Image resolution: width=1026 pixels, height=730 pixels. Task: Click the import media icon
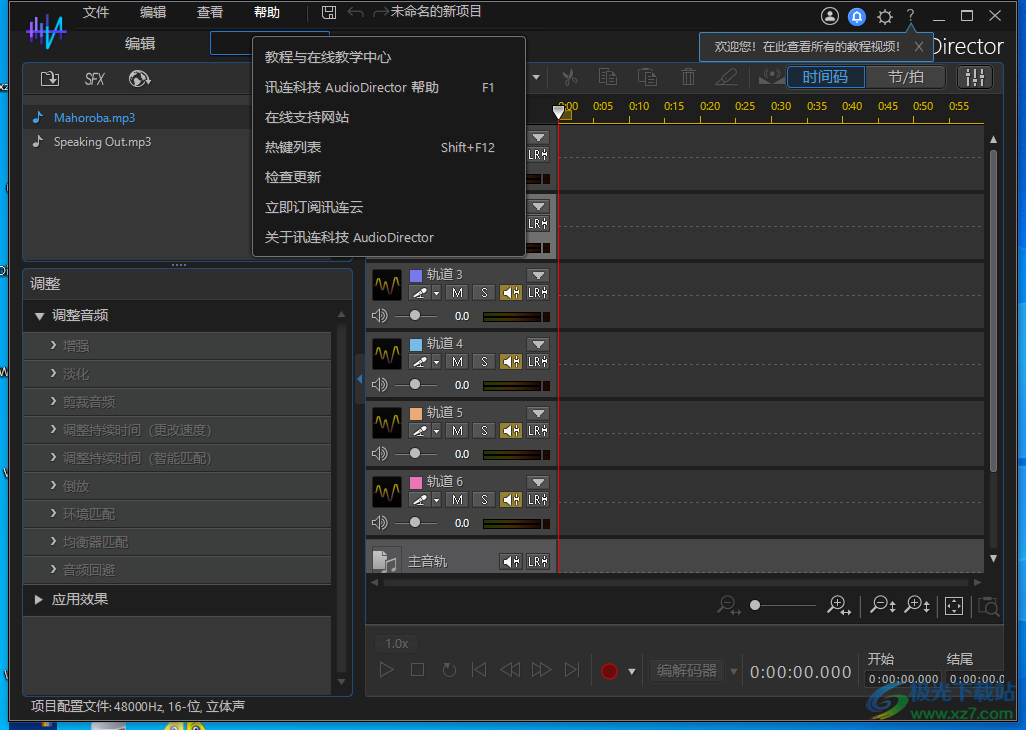tap(50, 79)
